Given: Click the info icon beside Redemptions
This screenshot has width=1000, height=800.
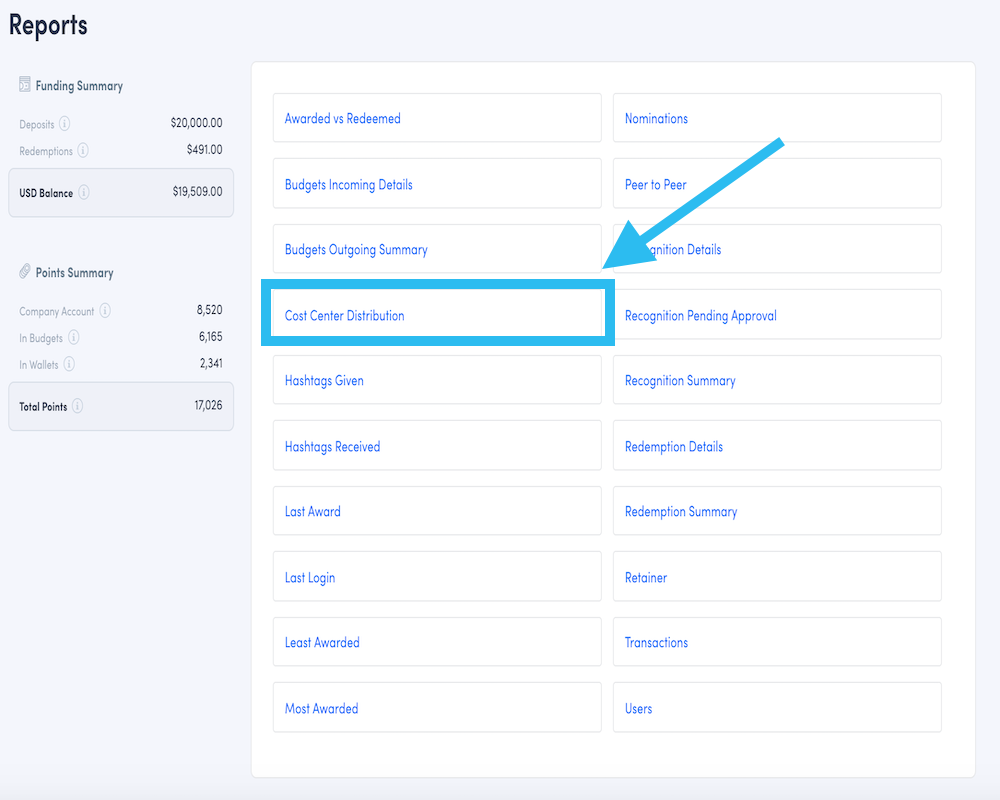Looking at the screenshot, I should tap(82, 150).
